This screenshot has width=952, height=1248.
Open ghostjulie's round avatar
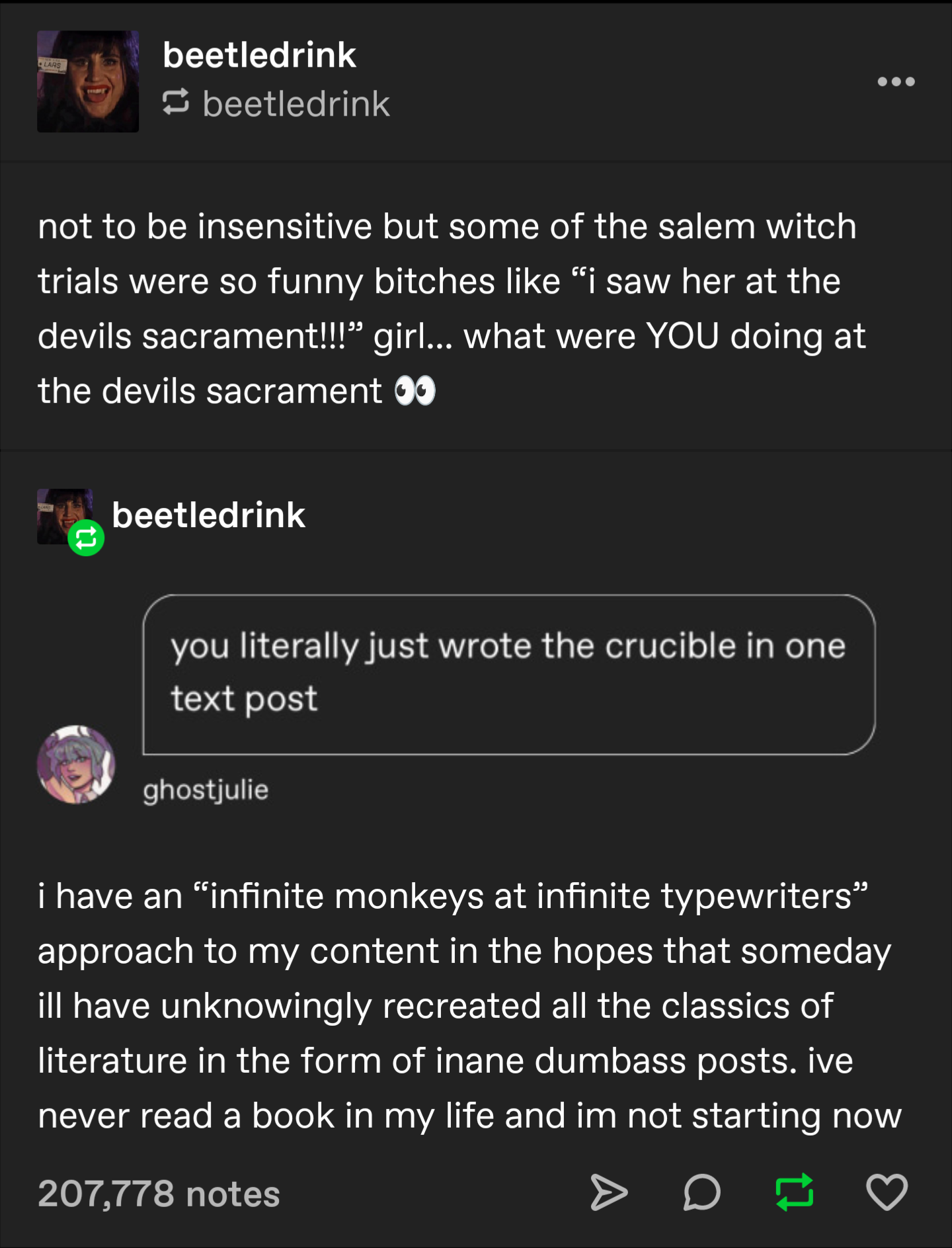coord(76,765)
